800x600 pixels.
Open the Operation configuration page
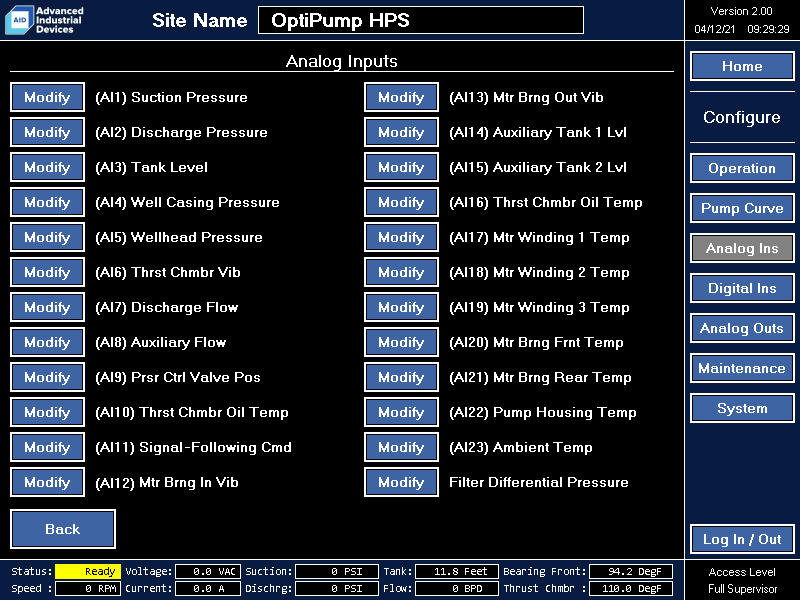pos(742,168)
